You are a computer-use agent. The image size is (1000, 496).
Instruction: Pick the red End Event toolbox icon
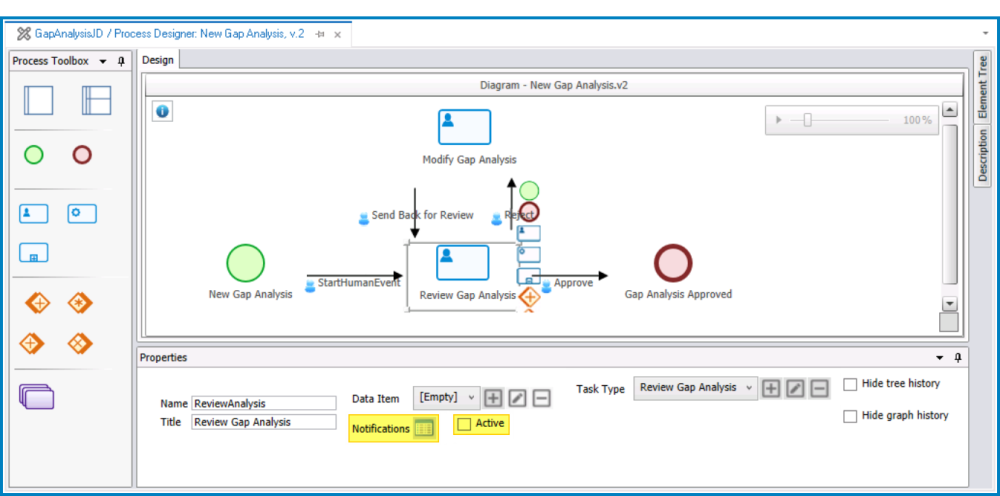tap(82, 155)
